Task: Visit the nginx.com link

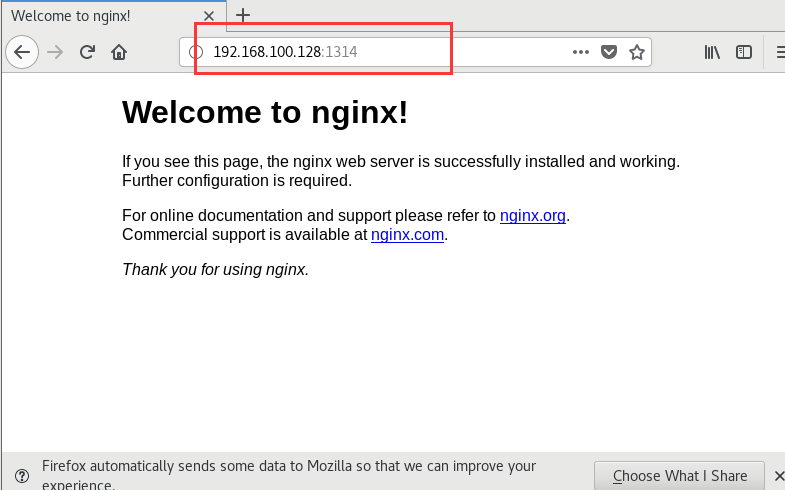Action: pyautogui.click(x=408, y=234)
